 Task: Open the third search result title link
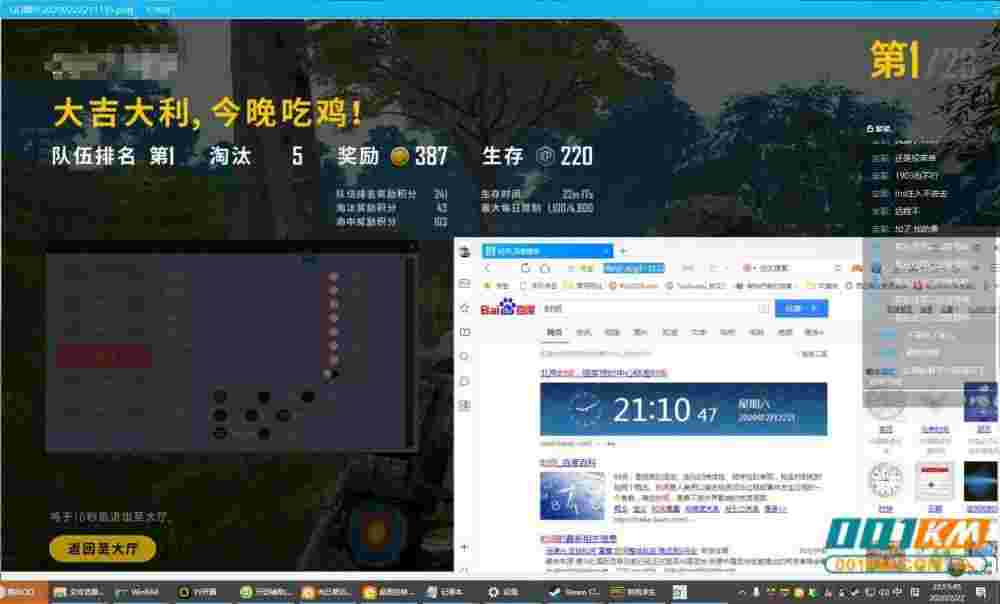pos(578,539)
